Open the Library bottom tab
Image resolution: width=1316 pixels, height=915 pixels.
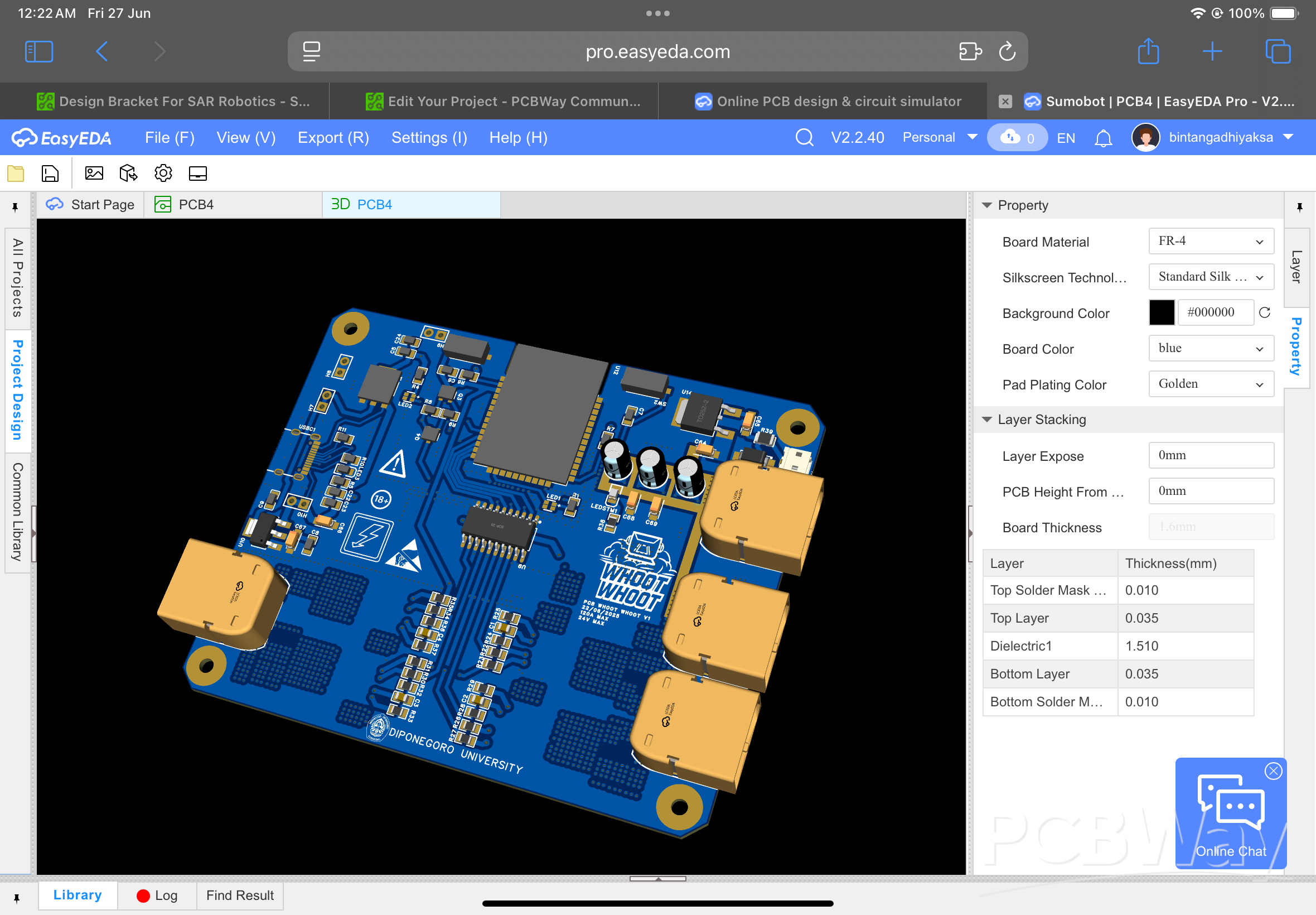(x=78, y=895)
